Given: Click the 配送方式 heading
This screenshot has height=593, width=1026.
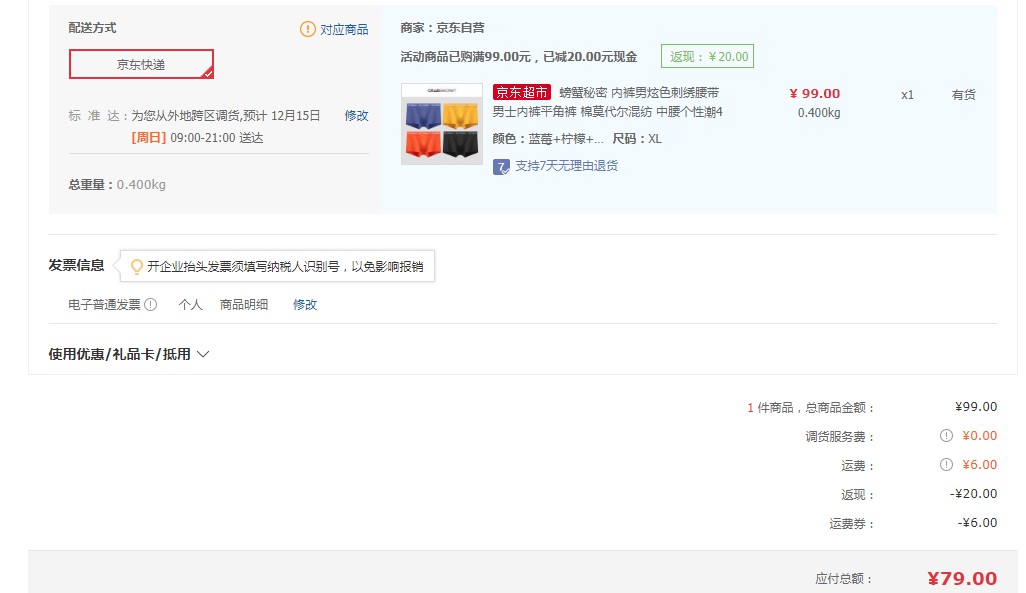Looking at the screenshot, I should (92, 27).
